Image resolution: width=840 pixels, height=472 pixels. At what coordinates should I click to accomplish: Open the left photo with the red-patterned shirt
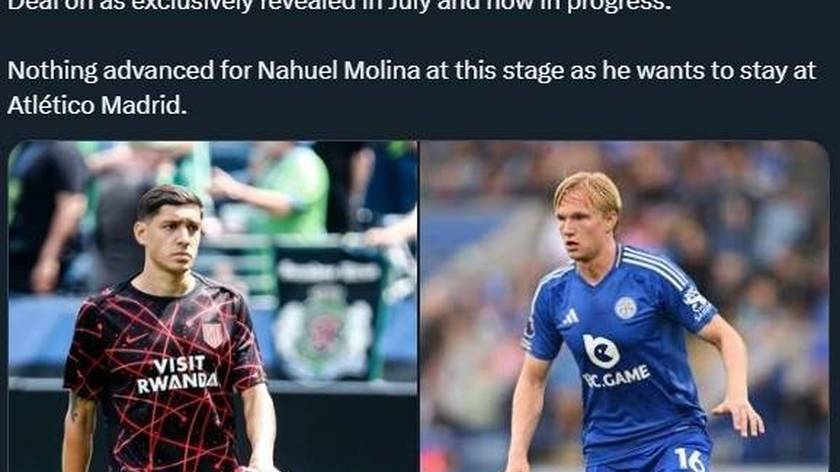click(x=213, y=306)
